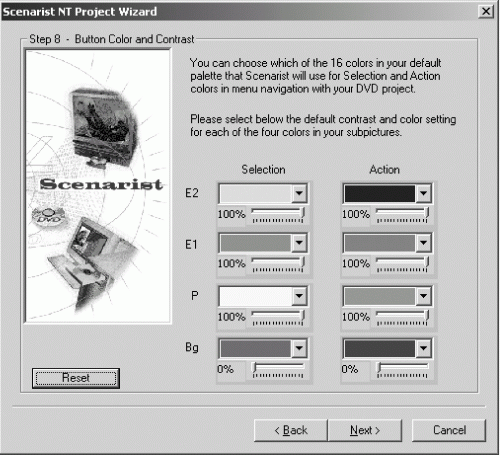Click the Bg row label
The width and height of the screenshot is (500, 455).
point(192,348)
